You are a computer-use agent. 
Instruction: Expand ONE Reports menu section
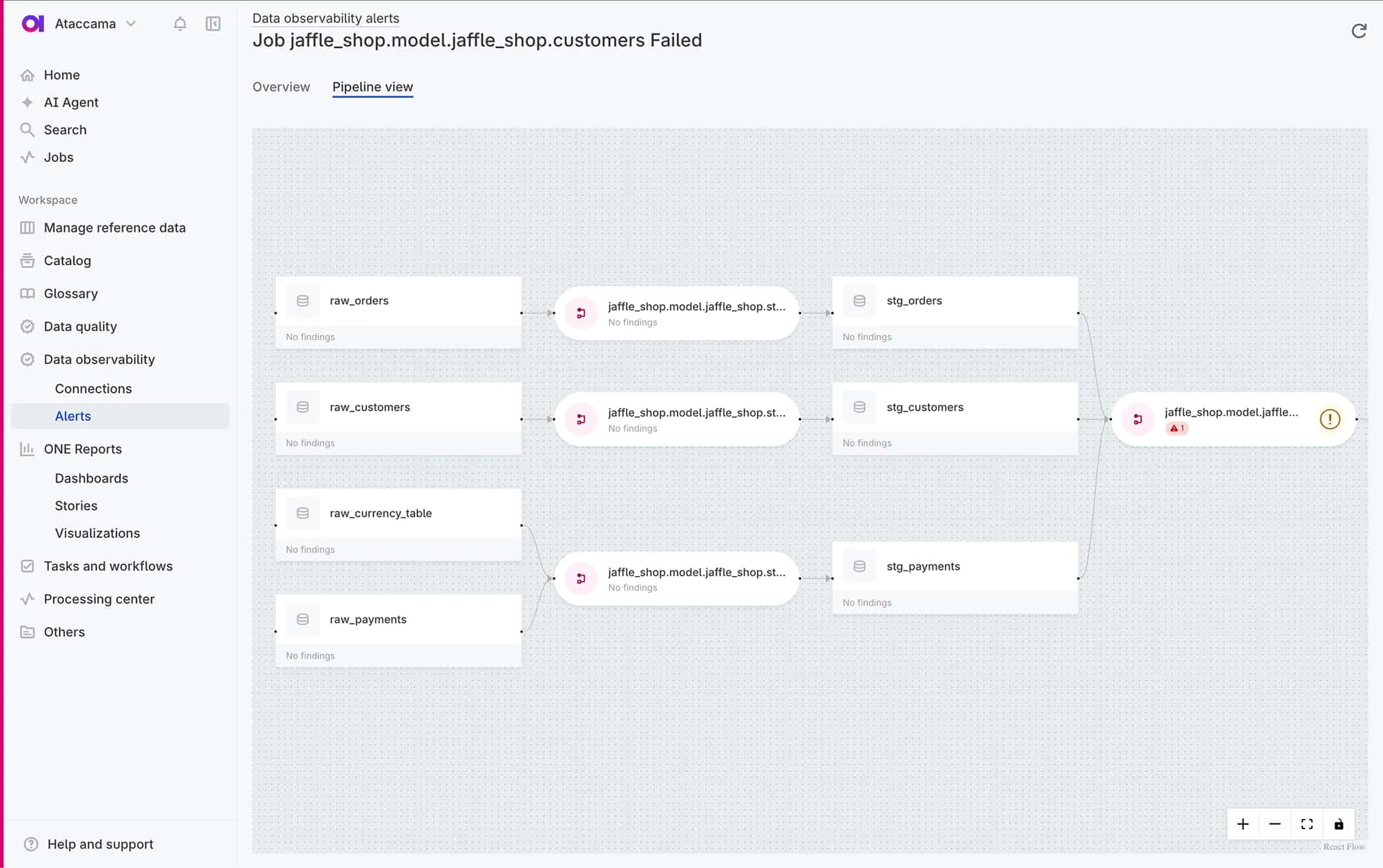[x=83, y=449]
